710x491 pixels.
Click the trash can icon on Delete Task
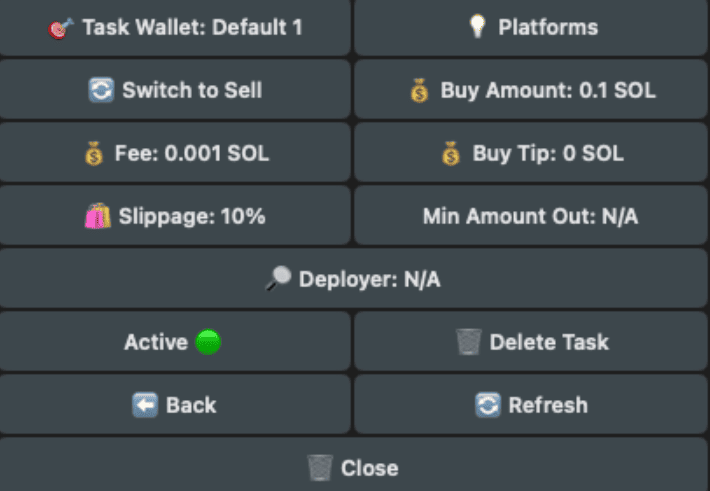coord(468,342)
